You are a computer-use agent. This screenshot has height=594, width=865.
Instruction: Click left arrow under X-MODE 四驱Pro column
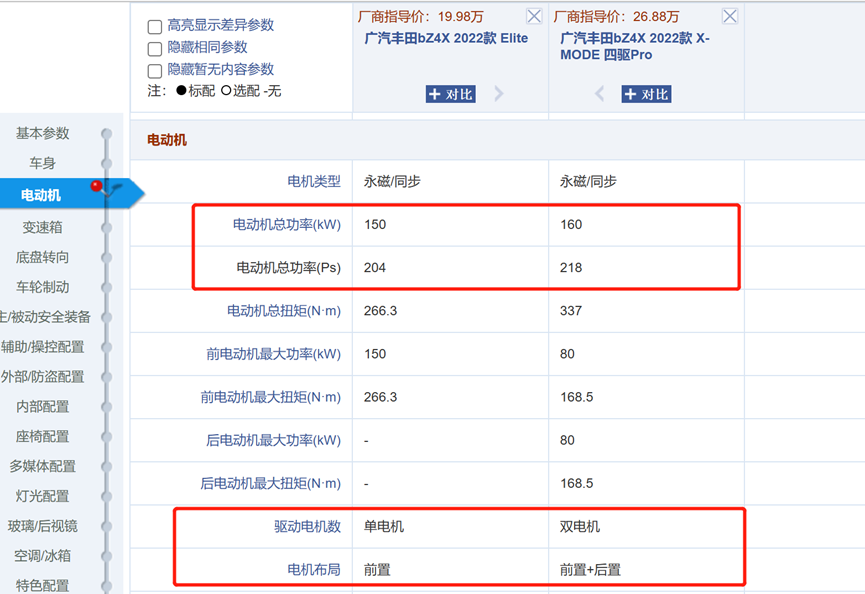pos(600,94)
